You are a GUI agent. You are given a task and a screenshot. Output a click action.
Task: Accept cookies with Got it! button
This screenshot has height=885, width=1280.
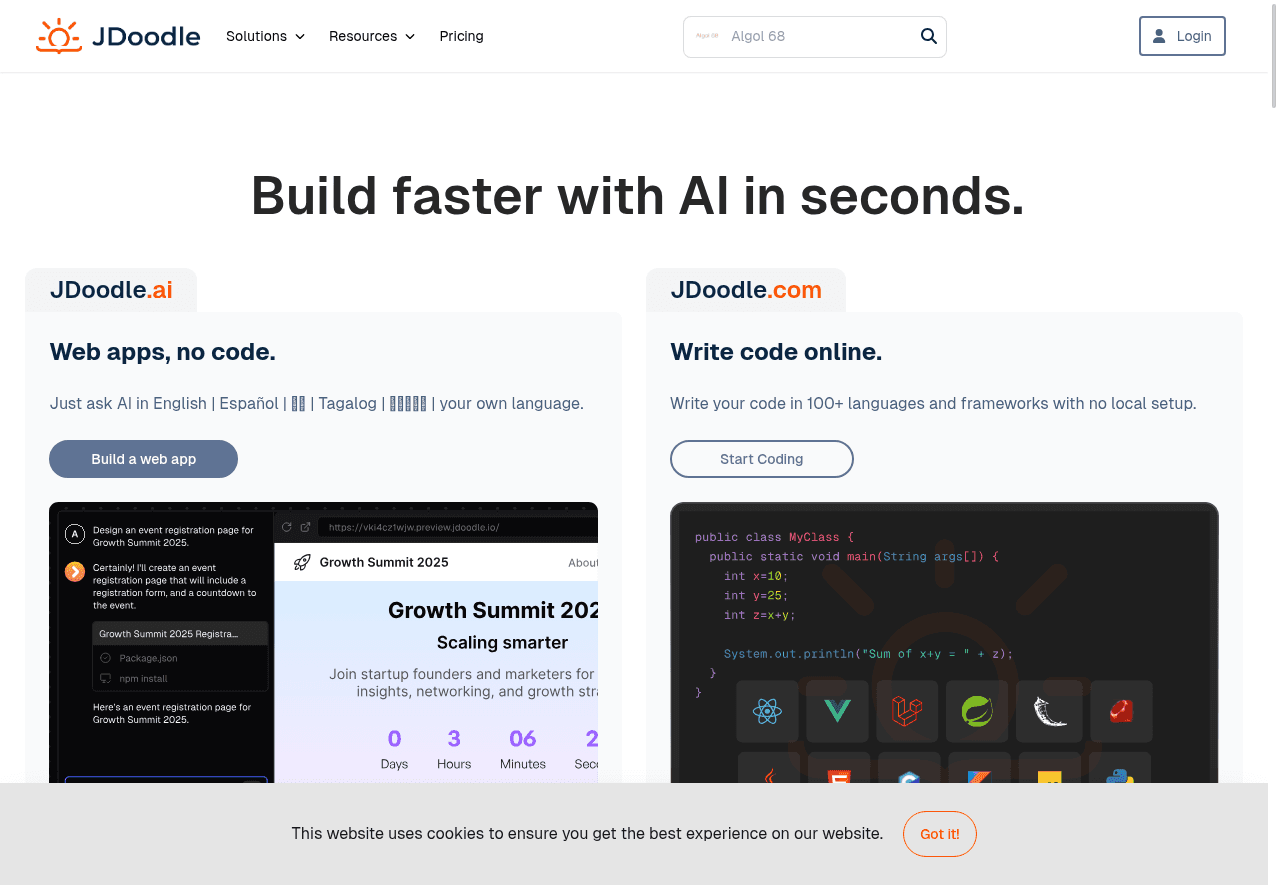tap(939, 834)
